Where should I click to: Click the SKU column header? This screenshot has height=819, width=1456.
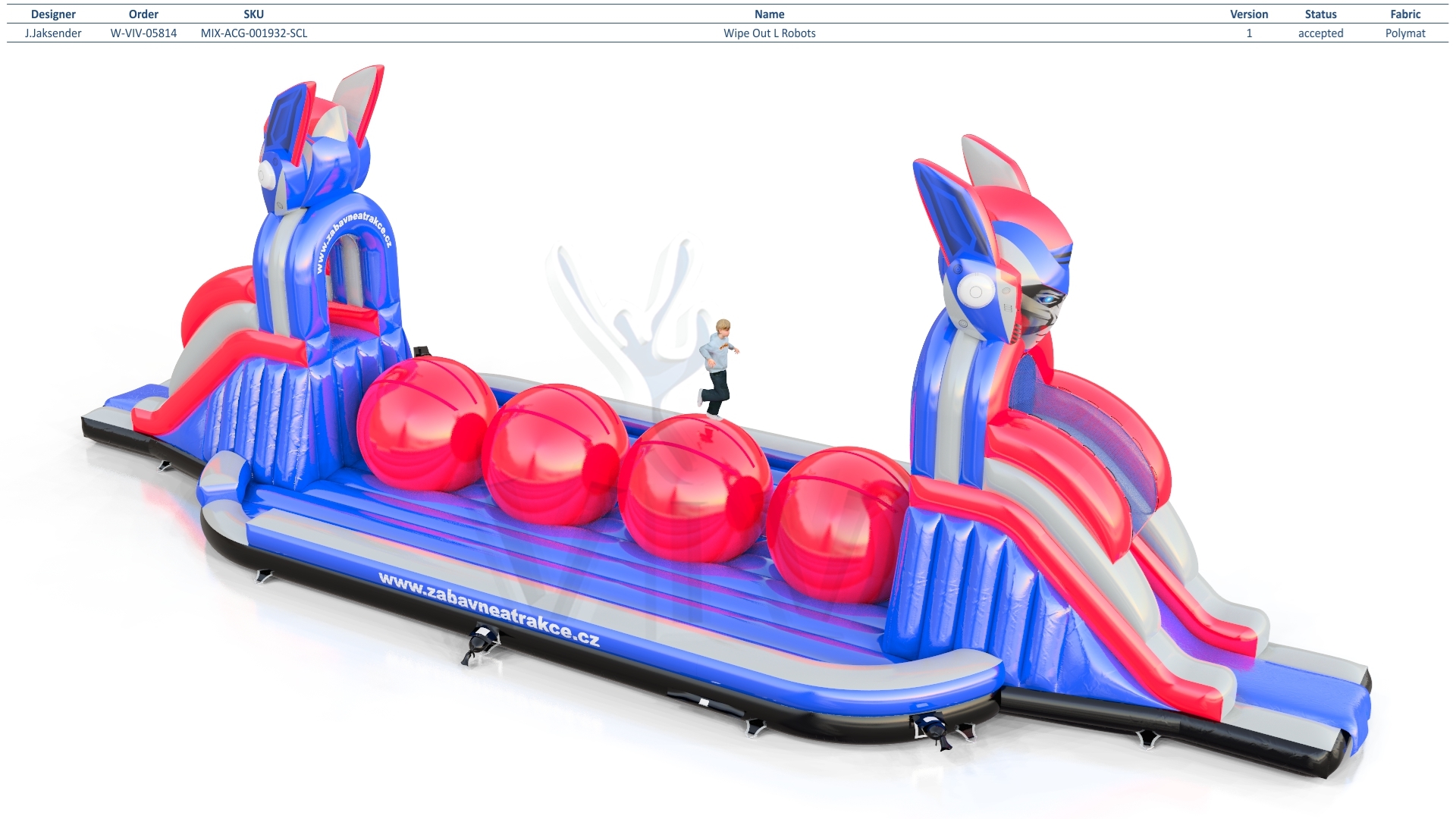(254, 14)
